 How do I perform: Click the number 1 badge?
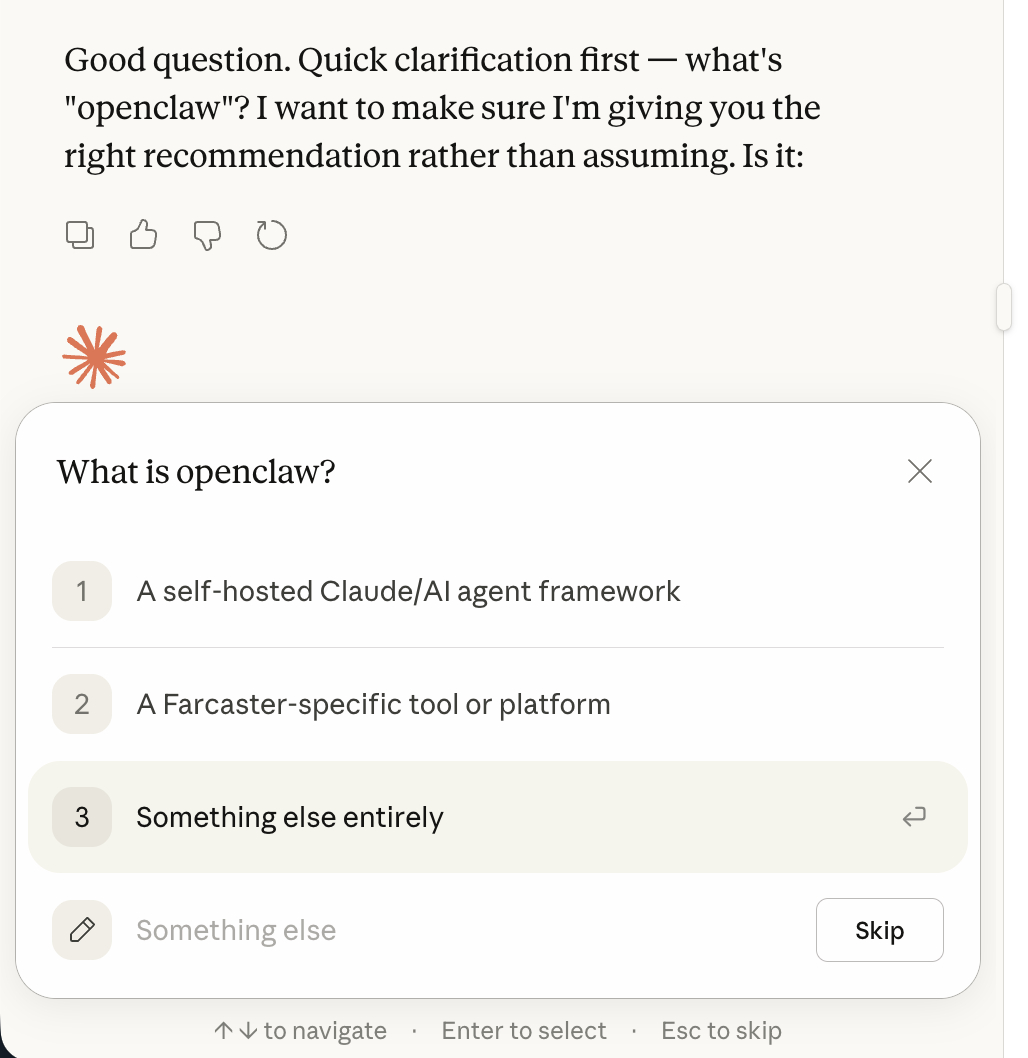click(82, 591)
